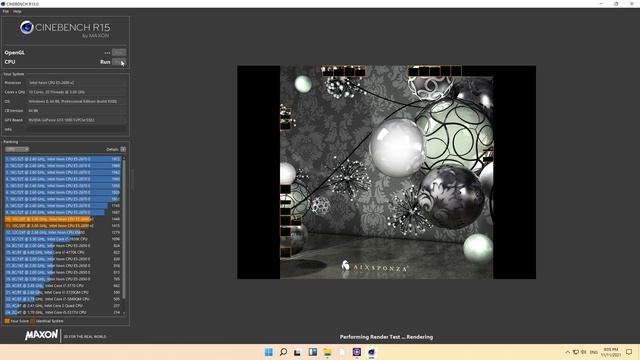
Task: Click the rendering preview image
Action: [386, 172]
